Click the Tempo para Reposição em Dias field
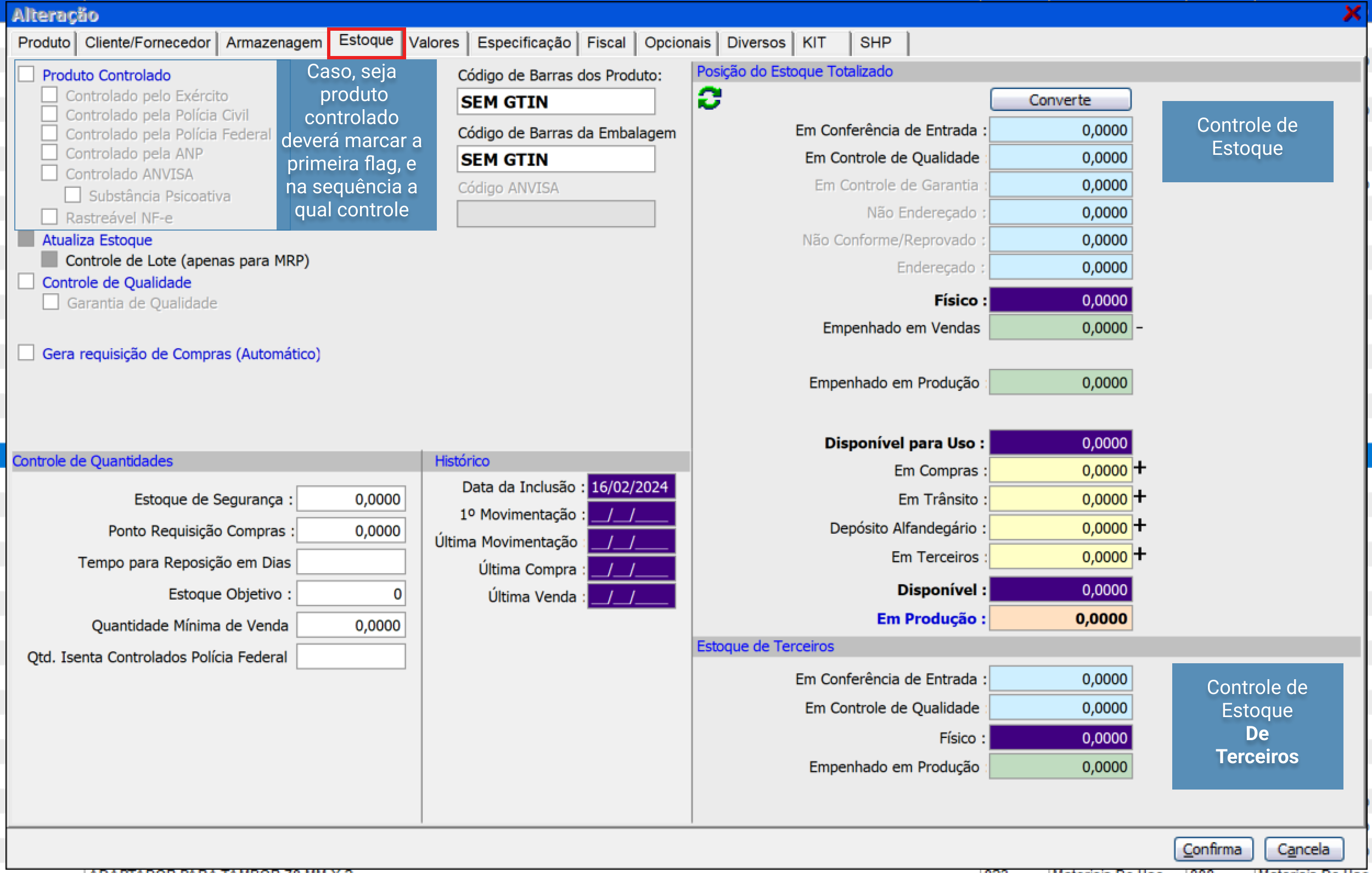Screen dimensions: 1372x873 pyautogui.click(x=351, y=562)
